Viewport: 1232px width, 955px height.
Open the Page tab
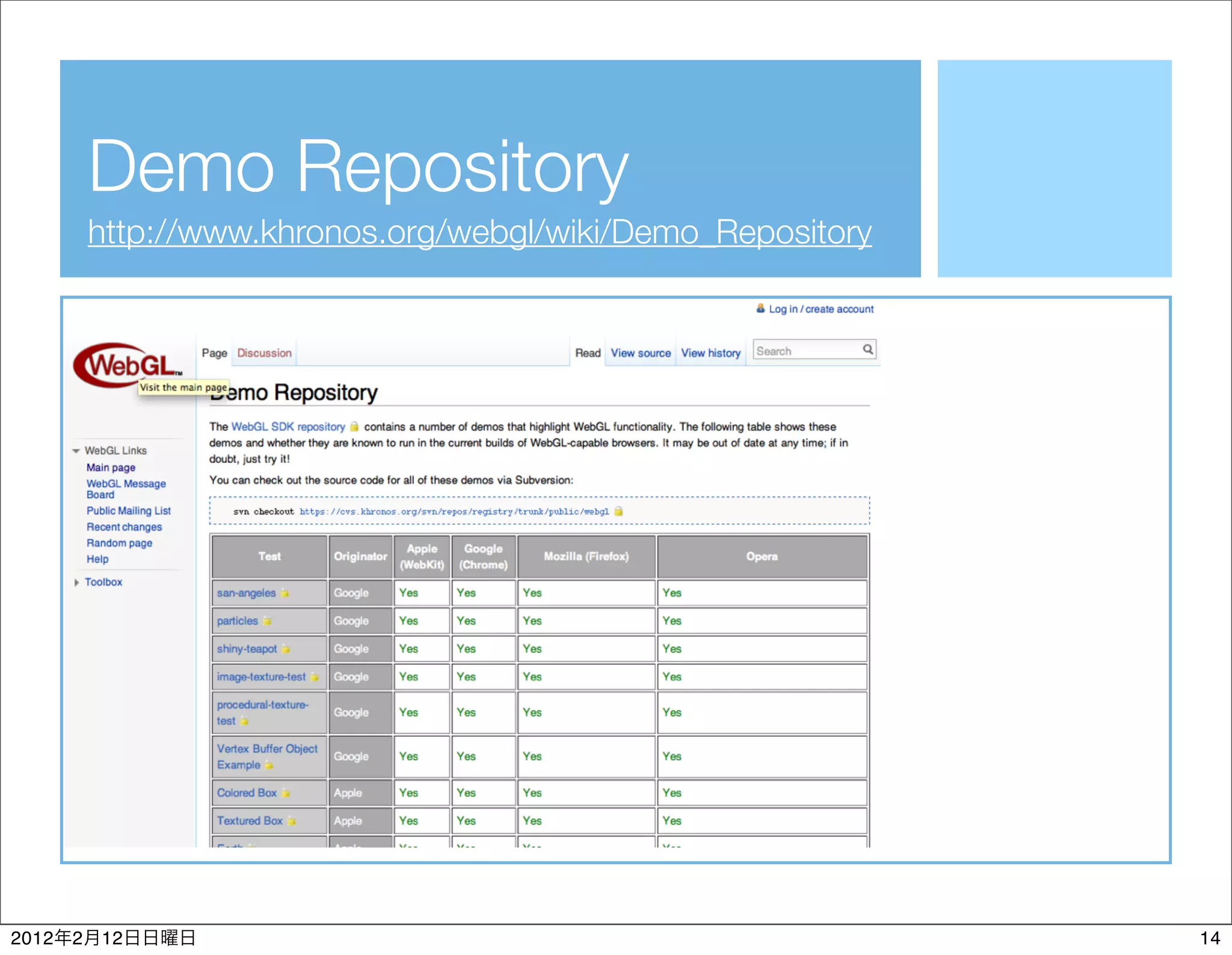point(214,353)
